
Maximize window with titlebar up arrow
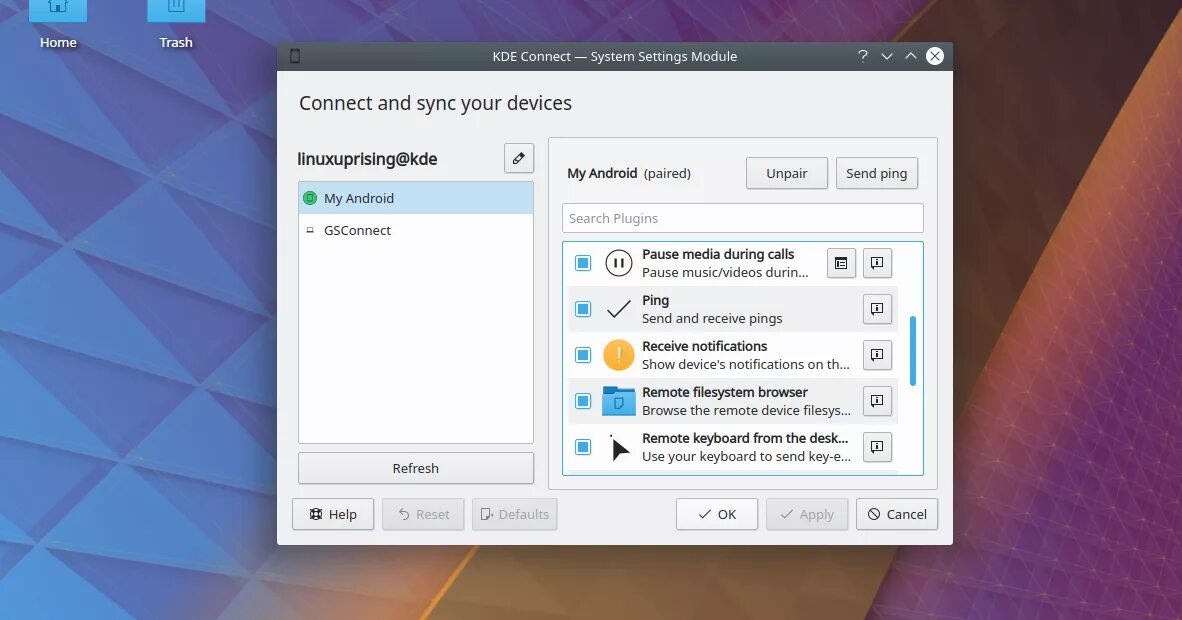(x=911, y=56)
